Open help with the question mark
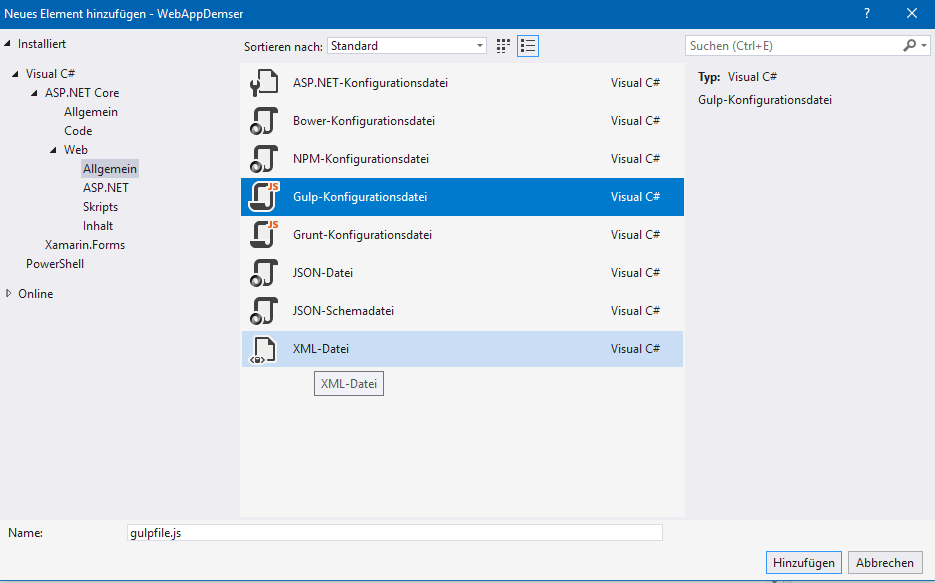935x583 pixels. click(866, 13)
